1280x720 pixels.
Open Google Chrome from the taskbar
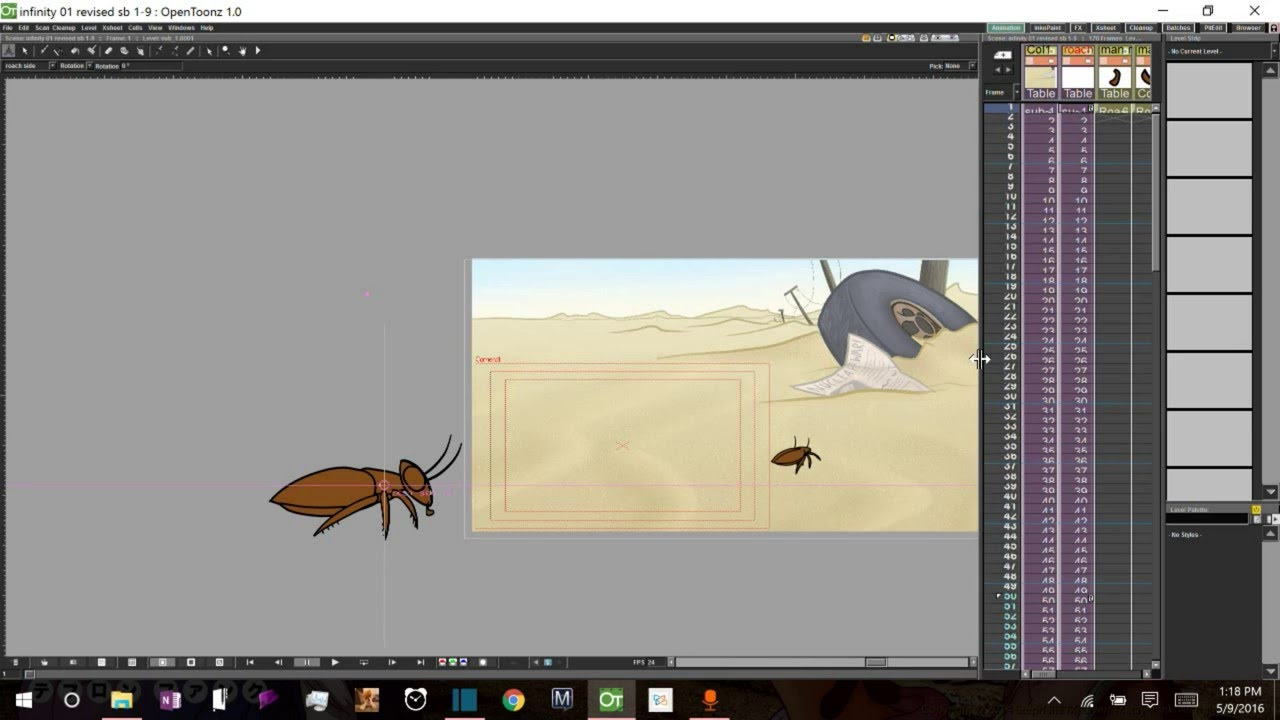tap(513, 700)
